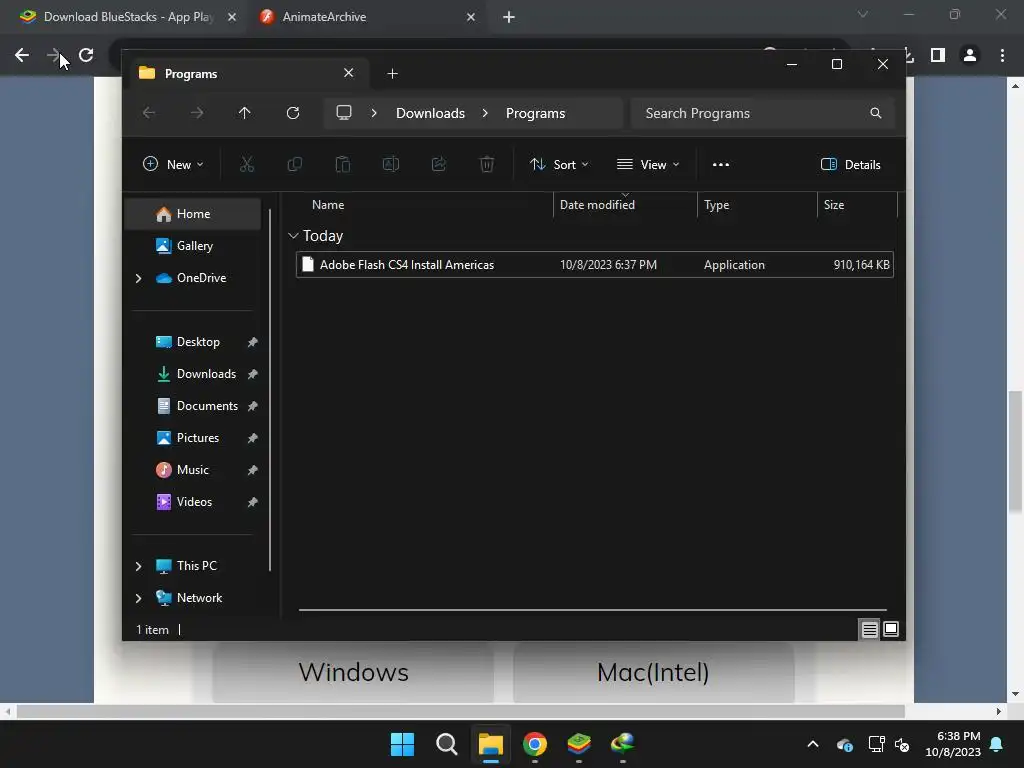The image size is (1024, 768).
Task: Open Gallery in navigation pane
Action: (x=193, y=246)
